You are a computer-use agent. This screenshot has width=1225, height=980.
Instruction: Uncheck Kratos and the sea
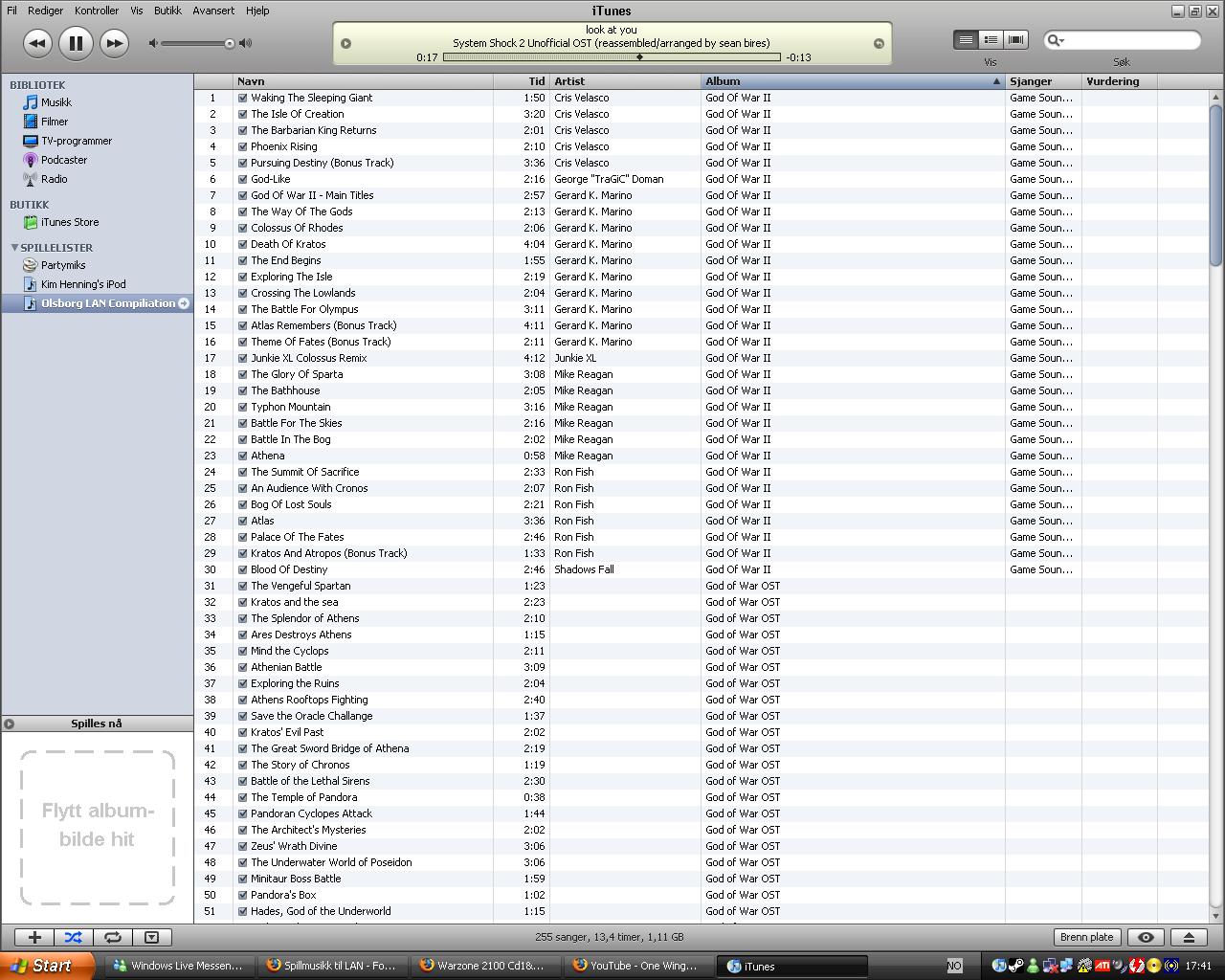[243, 602]
